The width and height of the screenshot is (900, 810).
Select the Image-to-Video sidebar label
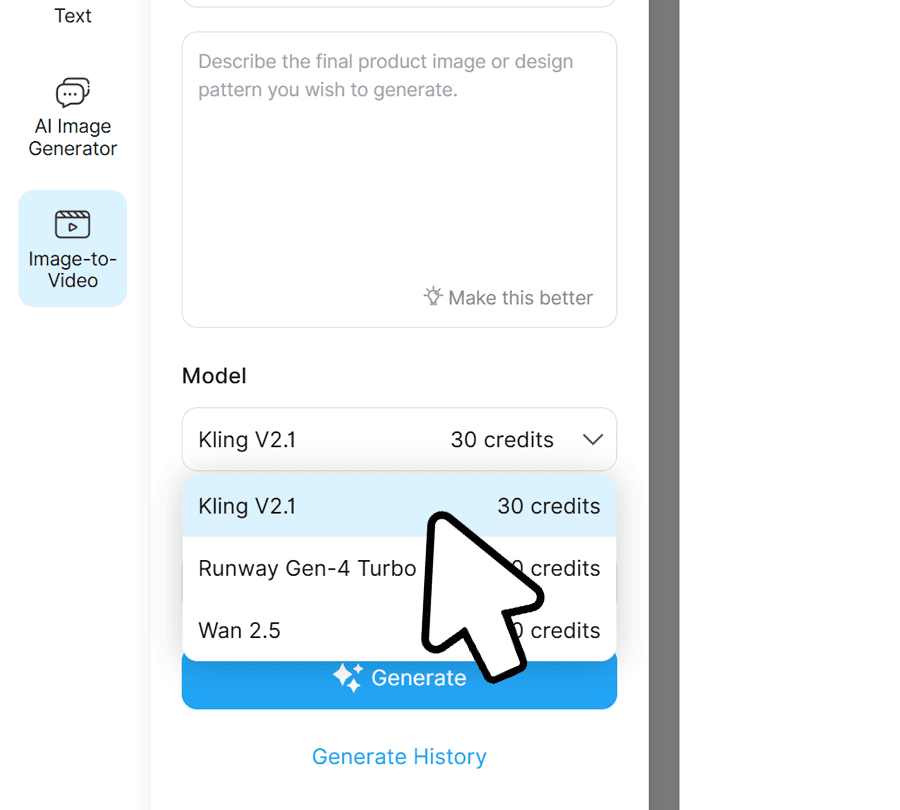click(73, 270)
